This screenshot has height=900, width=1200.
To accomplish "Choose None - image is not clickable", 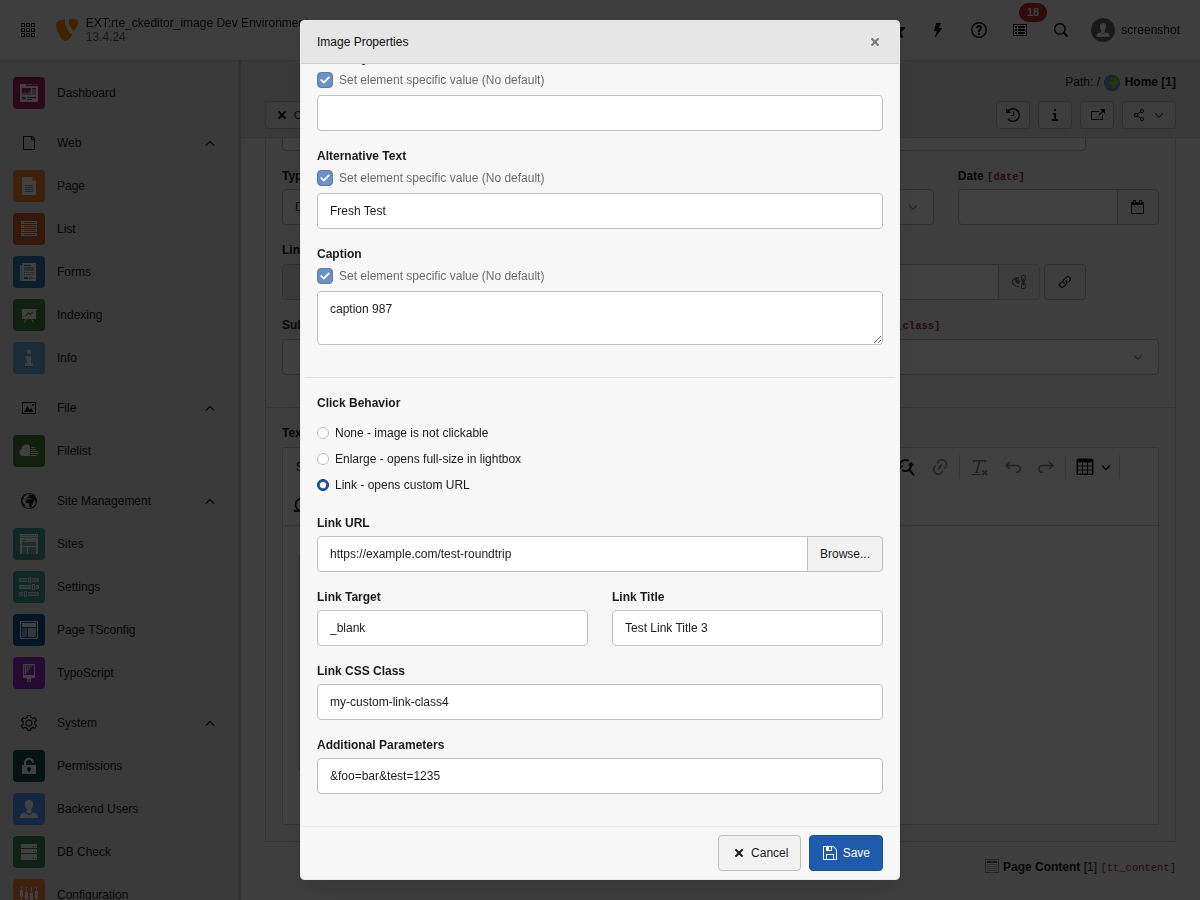I will [323, 432].
